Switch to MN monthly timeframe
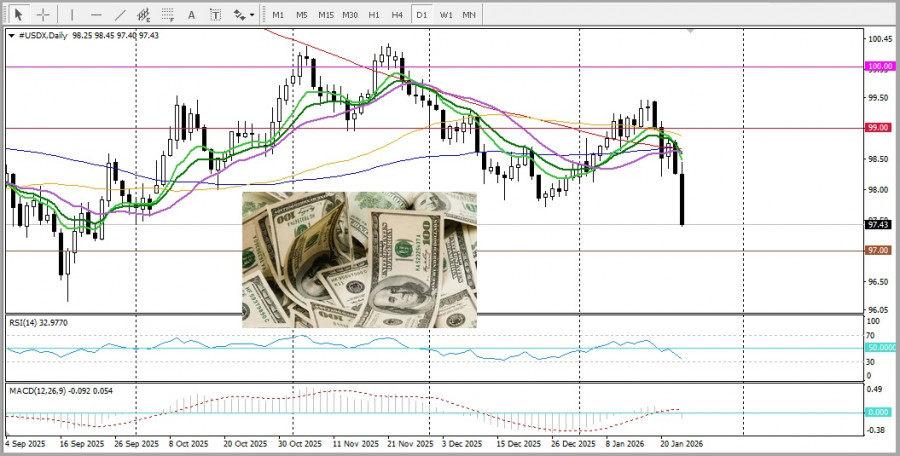900x456 pixels. [469, 15]
